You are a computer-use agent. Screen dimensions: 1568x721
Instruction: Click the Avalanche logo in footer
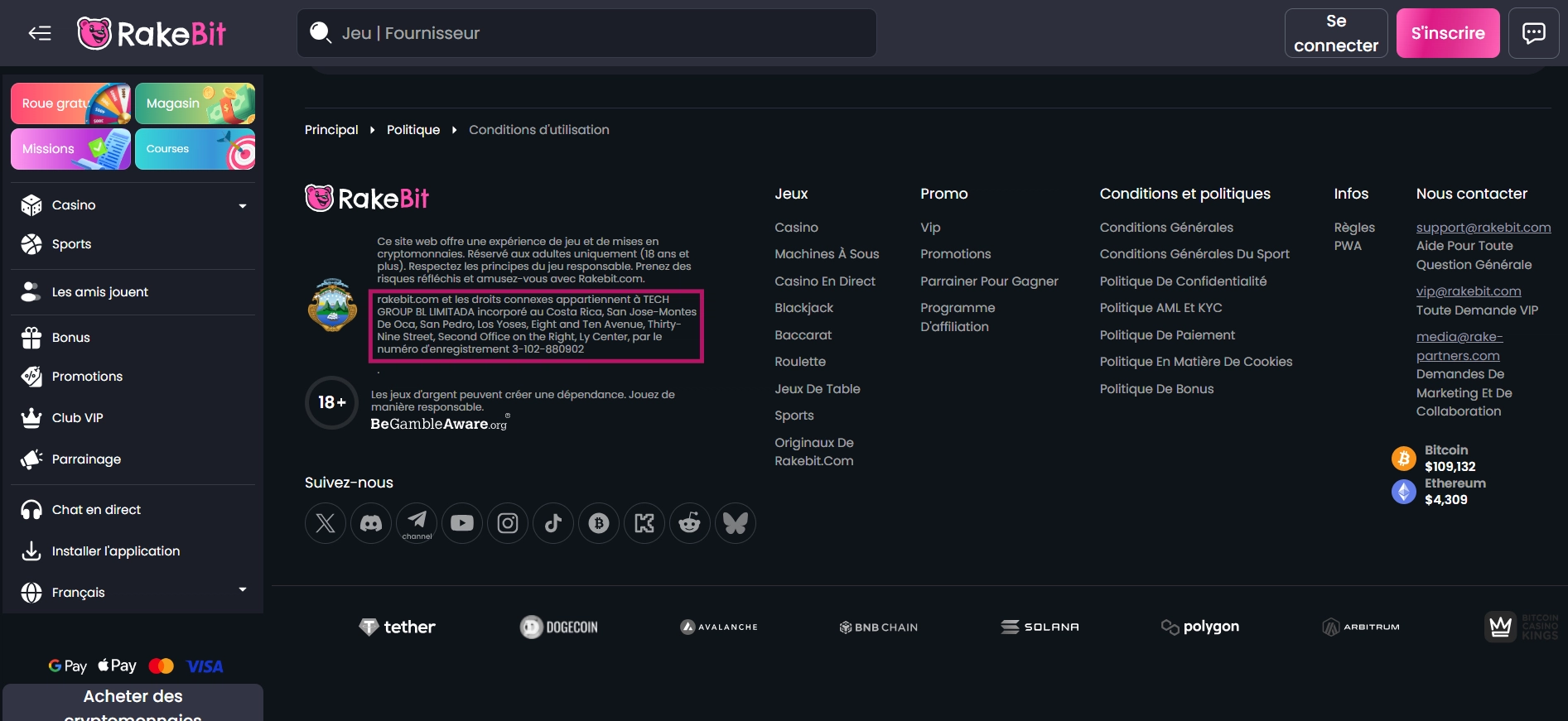point(719,627)
